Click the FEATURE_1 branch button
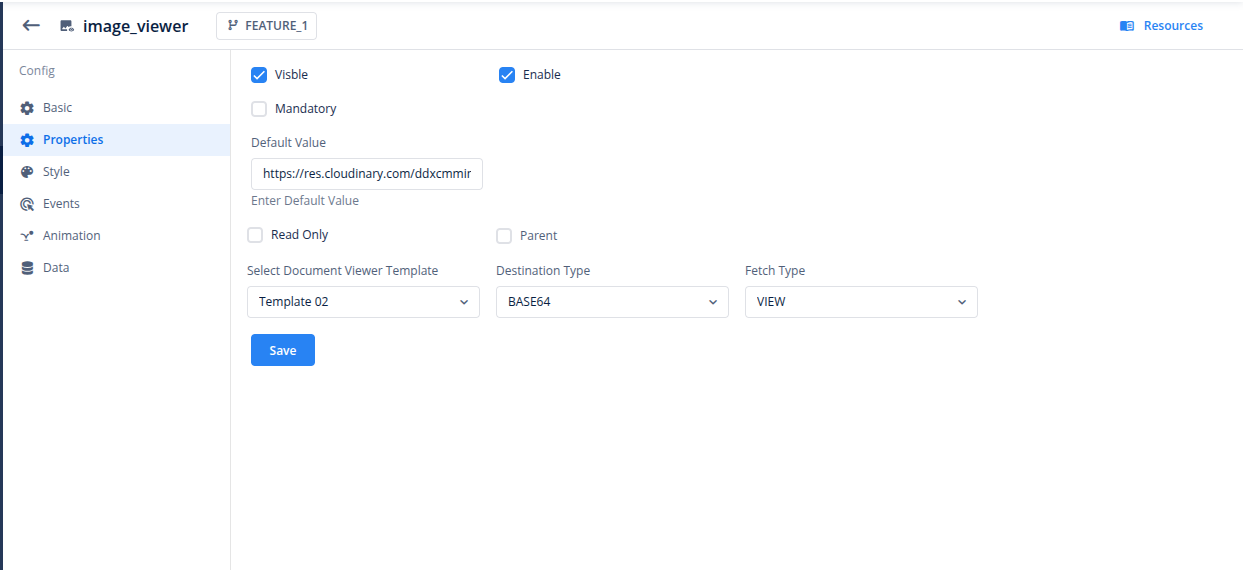Viewport: 1243px width, 570px height. [266, 26]
